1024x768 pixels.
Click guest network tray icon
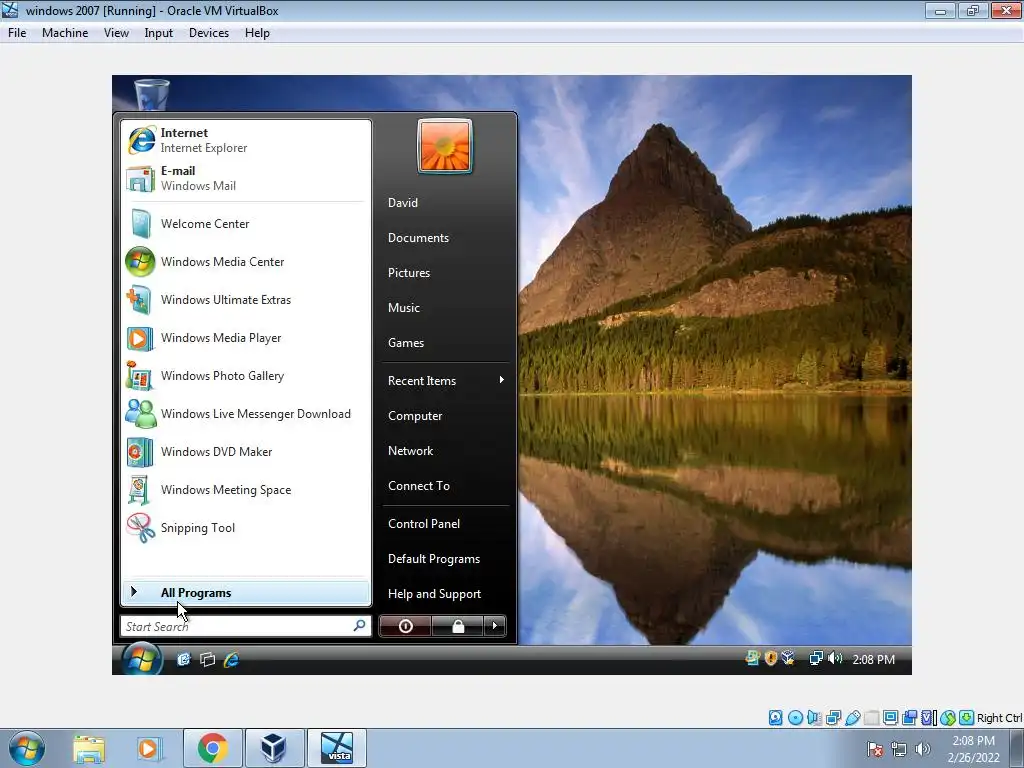[x=816, y=658]
